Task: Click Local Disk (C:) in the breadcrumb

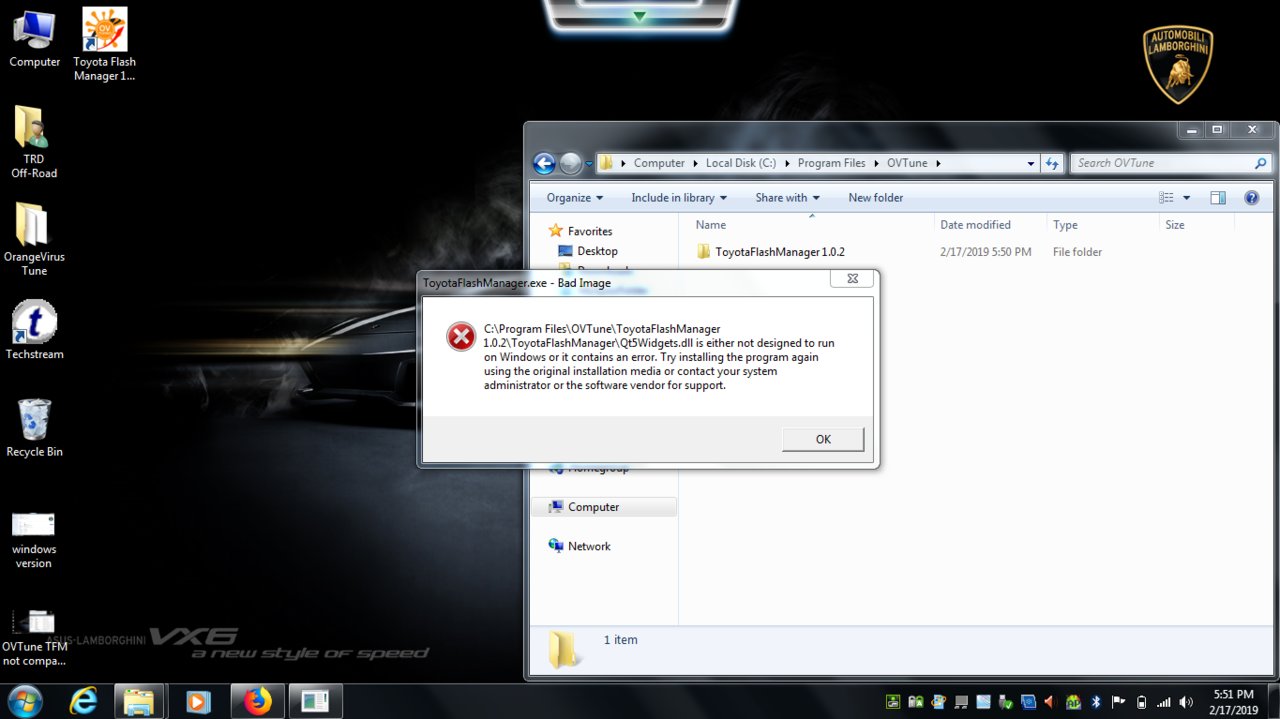Action: pos(740,163)
